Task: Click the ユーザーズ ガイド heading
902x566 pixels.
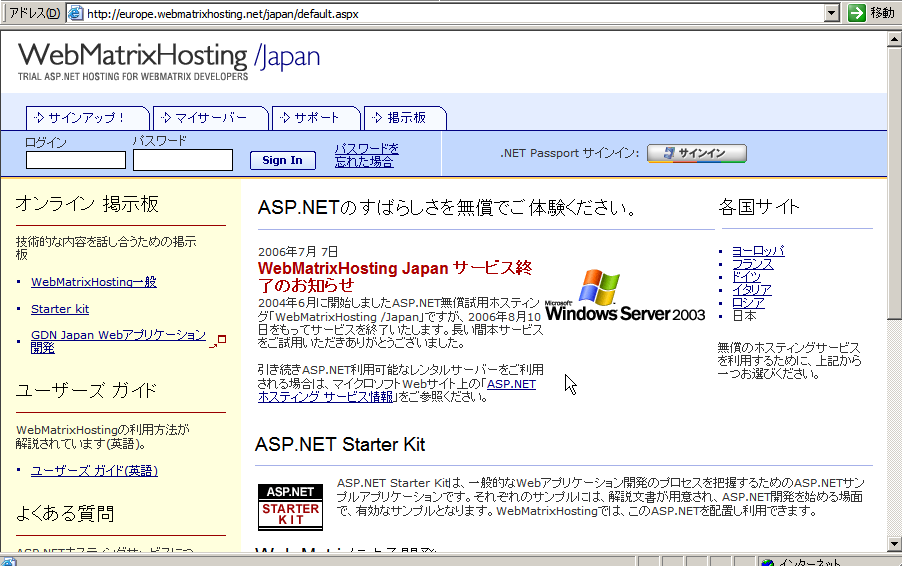Action: click(86, 391)
